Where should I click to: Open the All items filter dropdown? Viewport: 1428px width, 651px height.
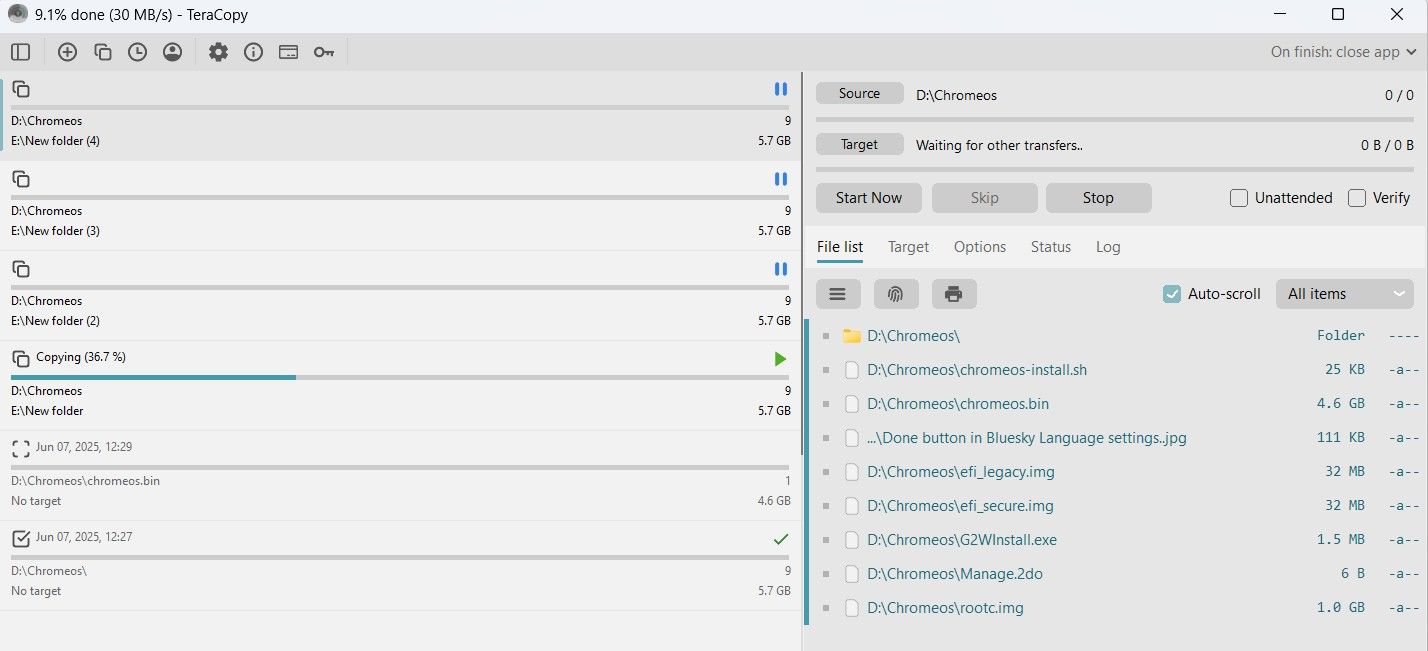tap(1344, 294)
